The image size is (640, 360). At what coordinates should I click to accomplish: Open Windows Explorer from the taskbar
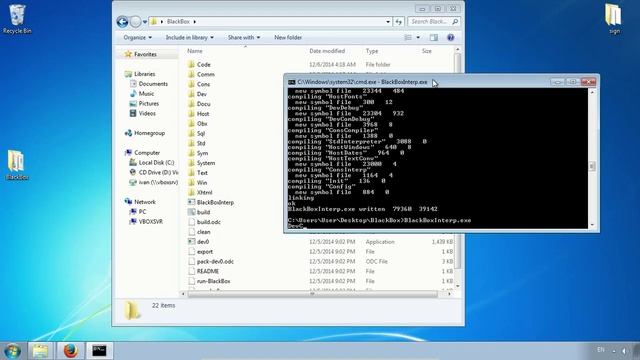40,351
